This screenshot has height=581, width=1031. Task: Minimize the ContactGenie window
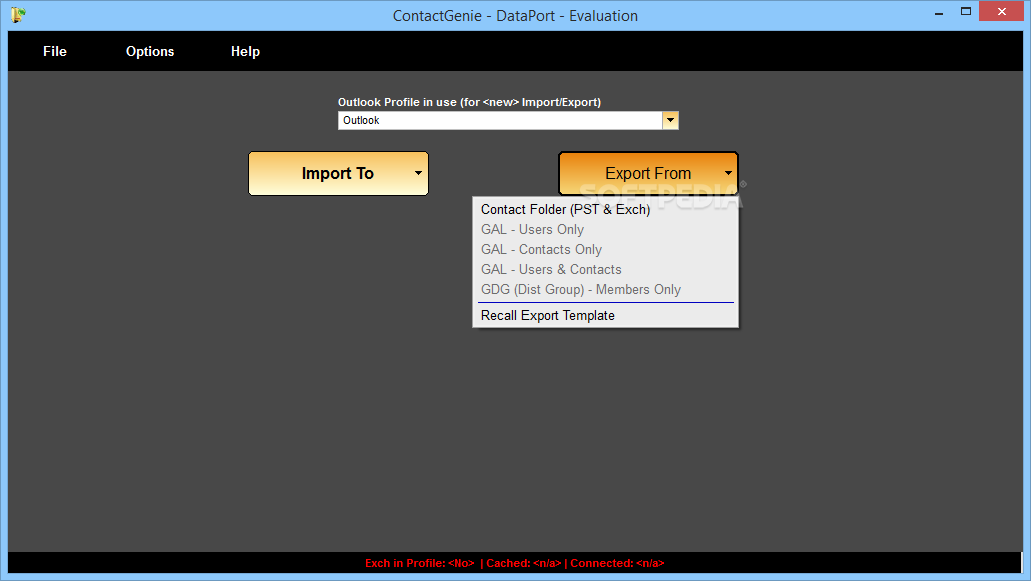[x=939, y=12]
